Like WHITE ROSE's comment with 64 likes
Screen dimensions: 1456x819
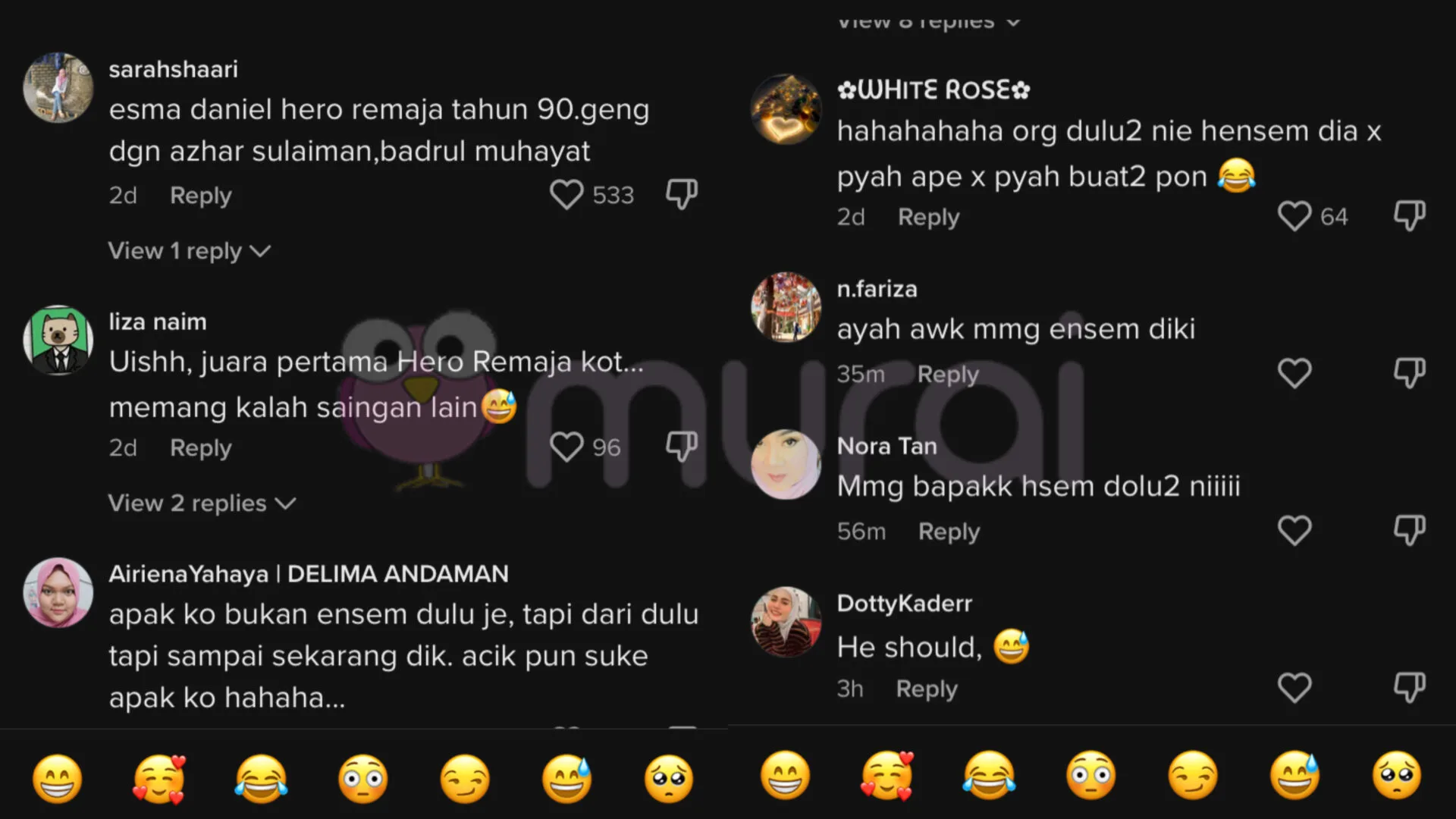[1294, 216]
